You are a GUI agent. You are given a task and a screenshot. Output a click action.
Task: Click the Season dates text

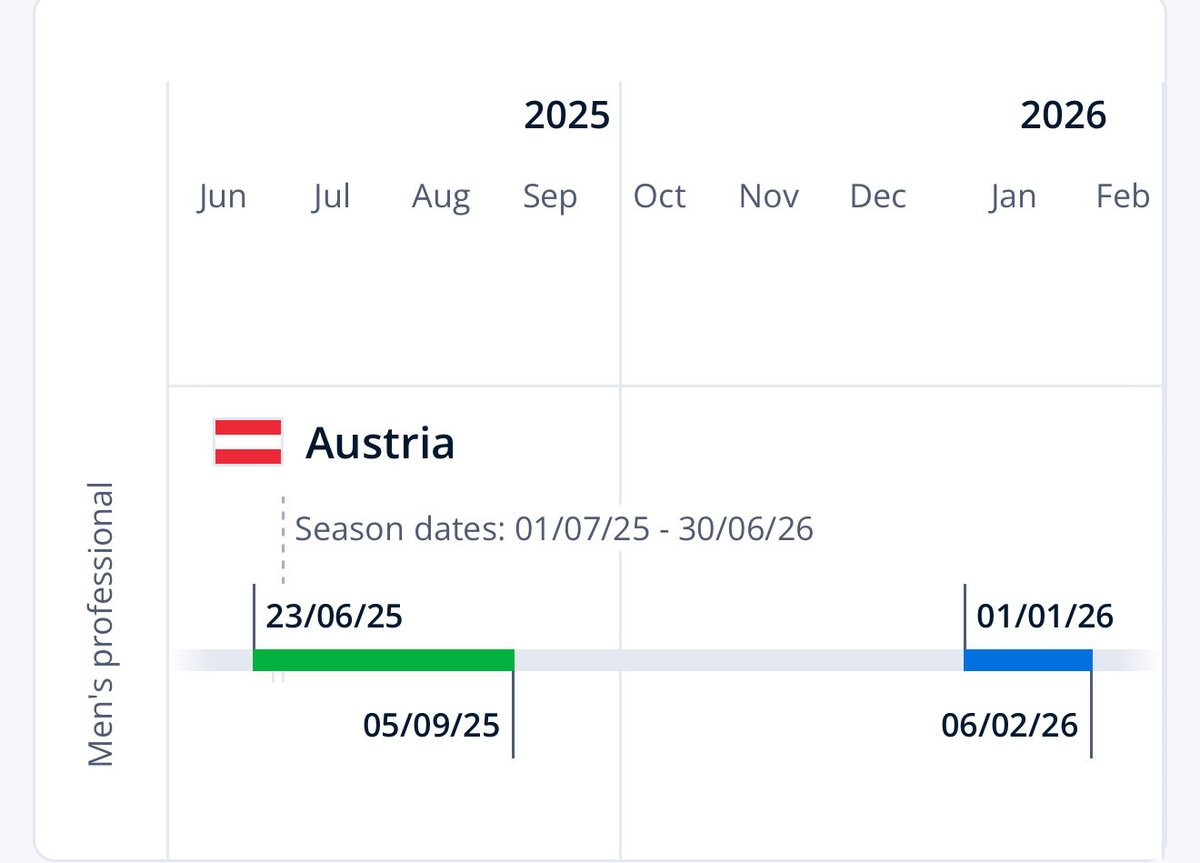click(x=554, y=528)
